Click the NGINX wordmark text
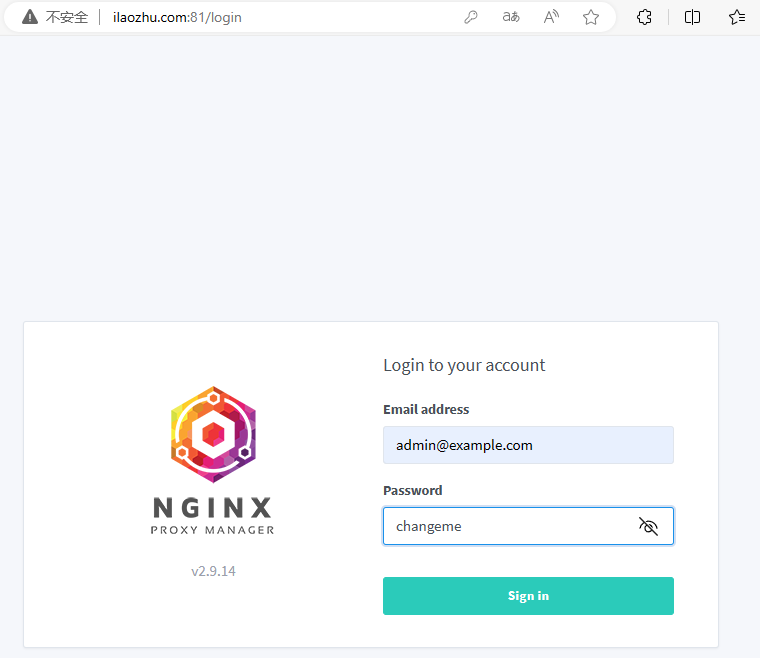 212,508
